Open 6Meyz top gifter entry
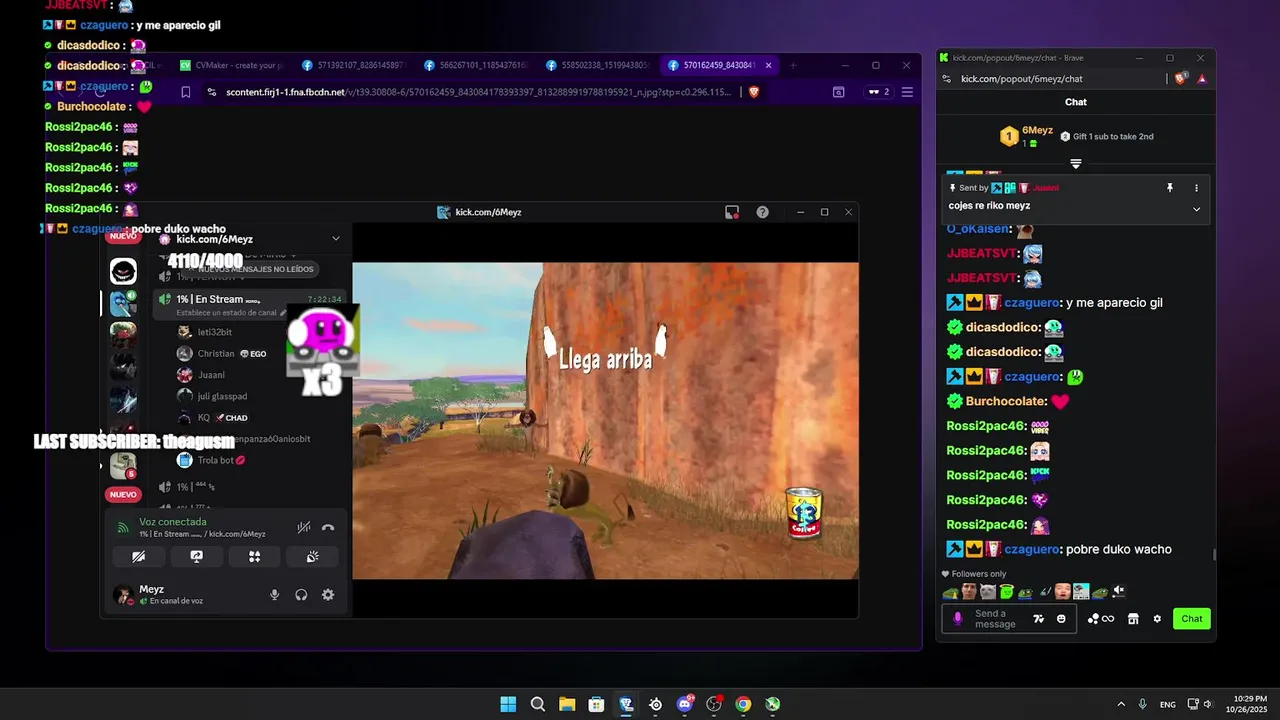 tap(1027, 136)
